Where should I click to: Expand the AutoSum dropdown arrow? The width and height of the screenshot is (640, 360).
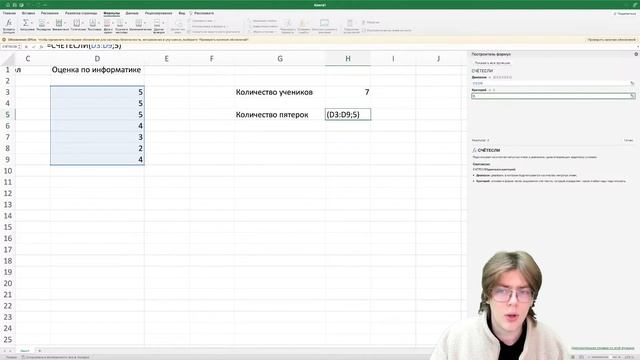(x=31, y=23)
